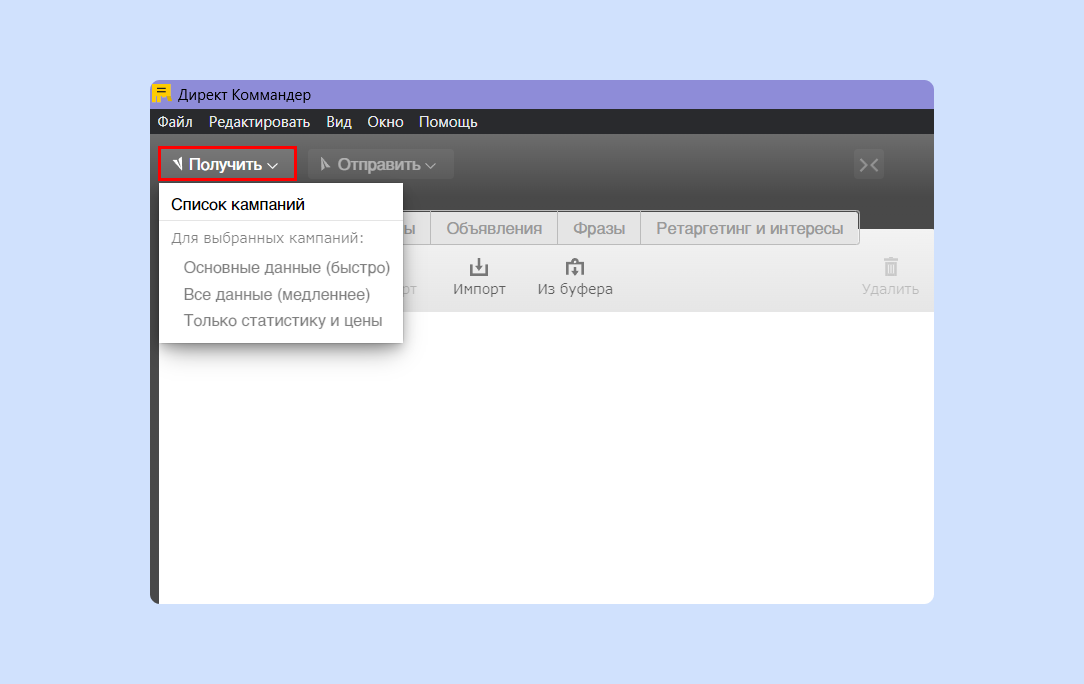Switch to the Объявления tab
The width and height of the screenshot is (1084, 684).
point(494,228)
